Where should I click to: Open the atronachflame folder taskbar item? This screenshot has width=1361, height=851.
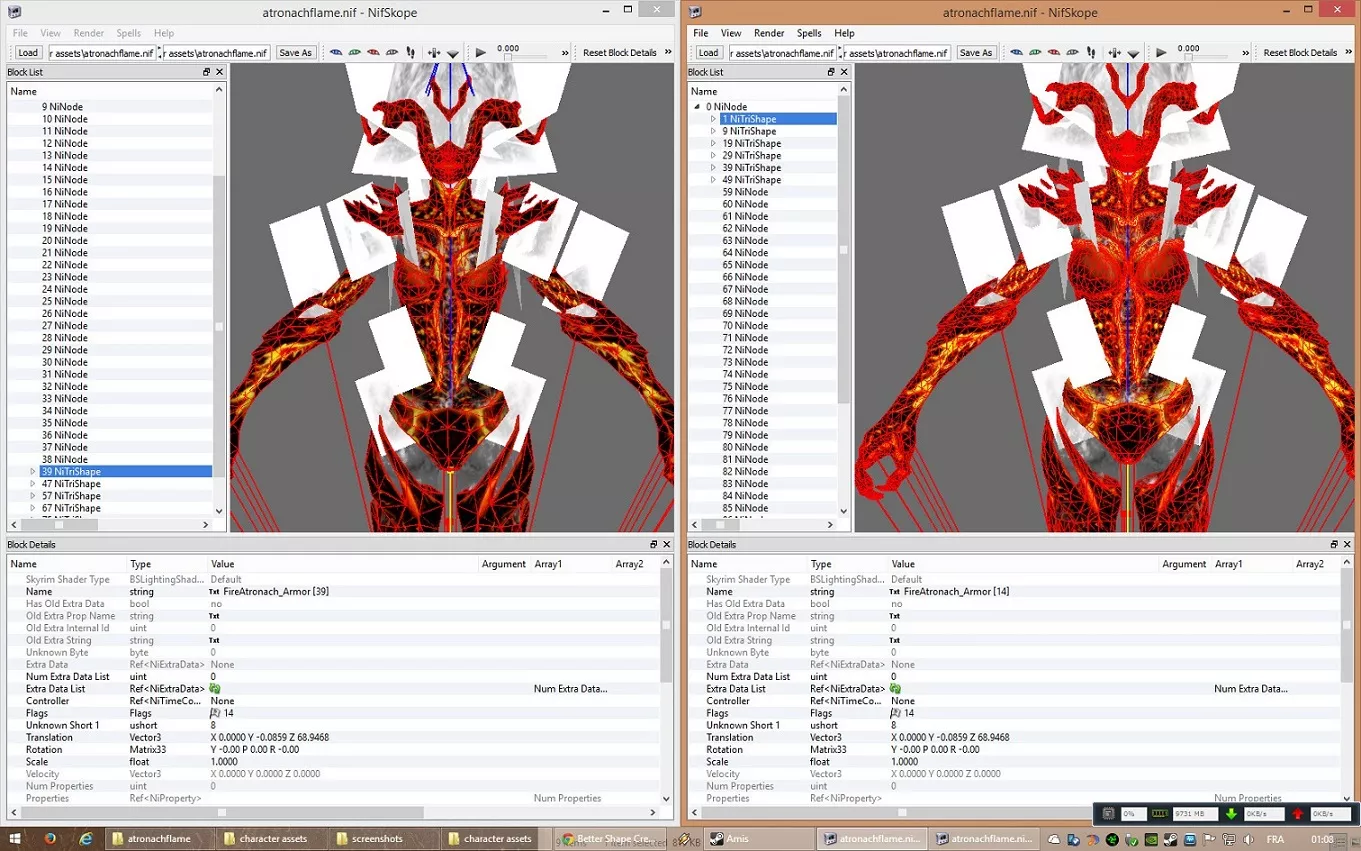(x=159, y=838)
